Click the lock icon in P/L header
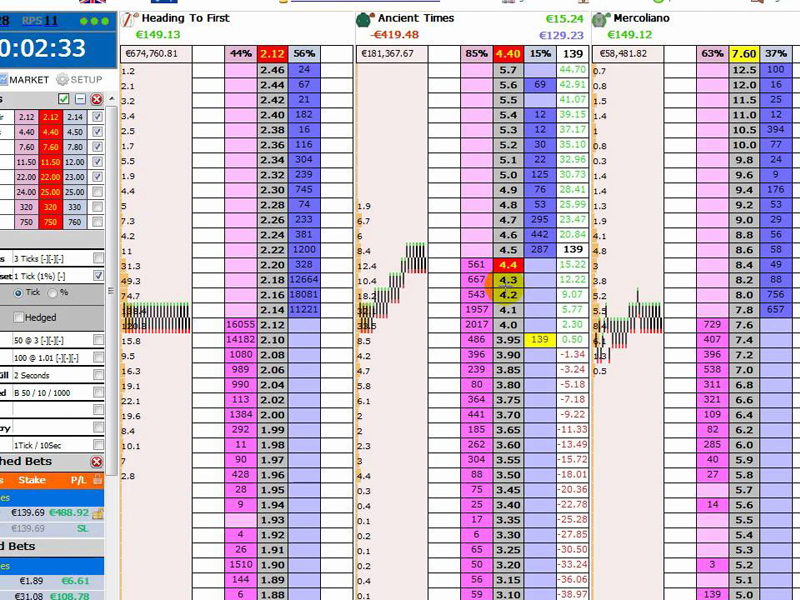 98,513
